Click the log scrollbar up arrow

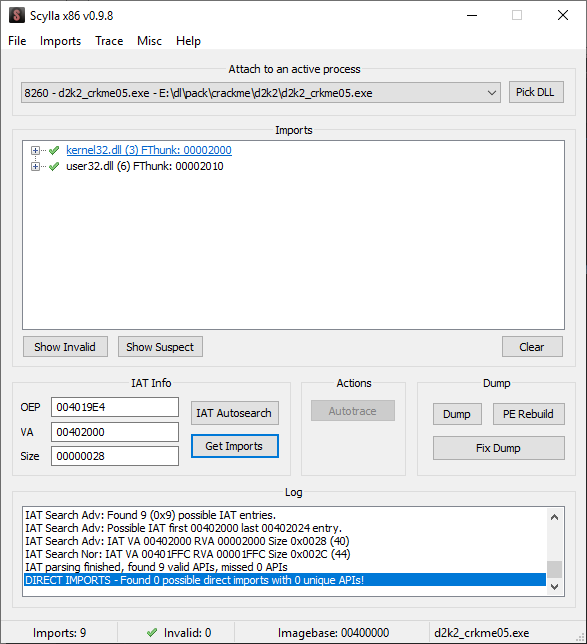555,517
